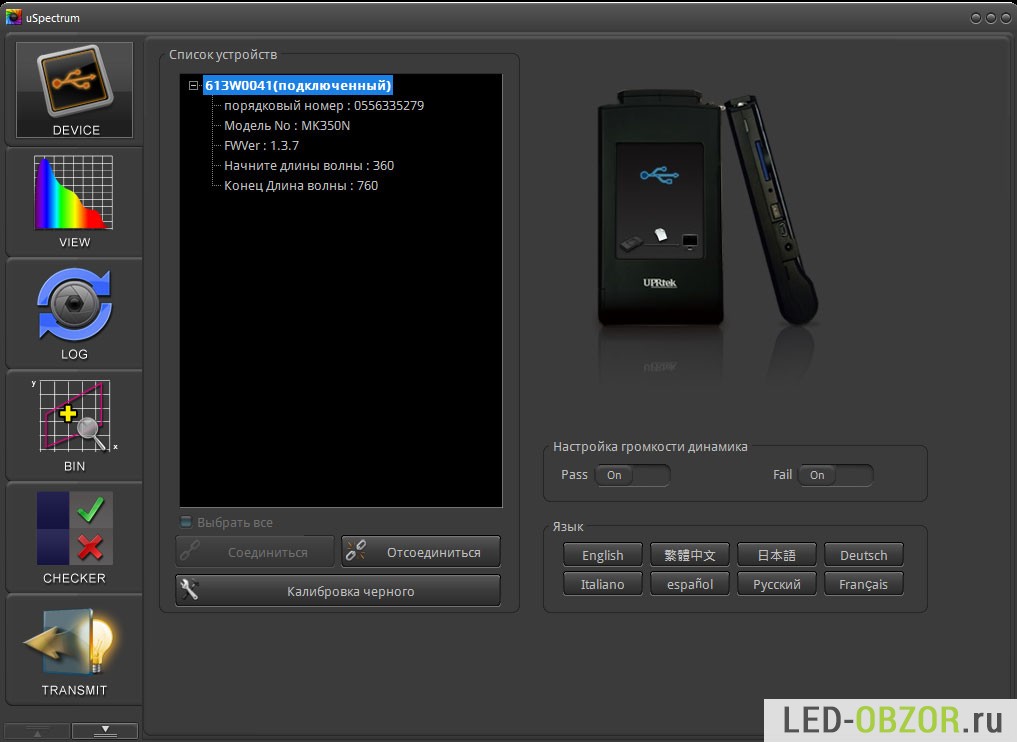Image resolution: width=1017 pixels, height=742 pixels.
Task: Open the DEVICE panel icon
Action: (x=74, y=89)
